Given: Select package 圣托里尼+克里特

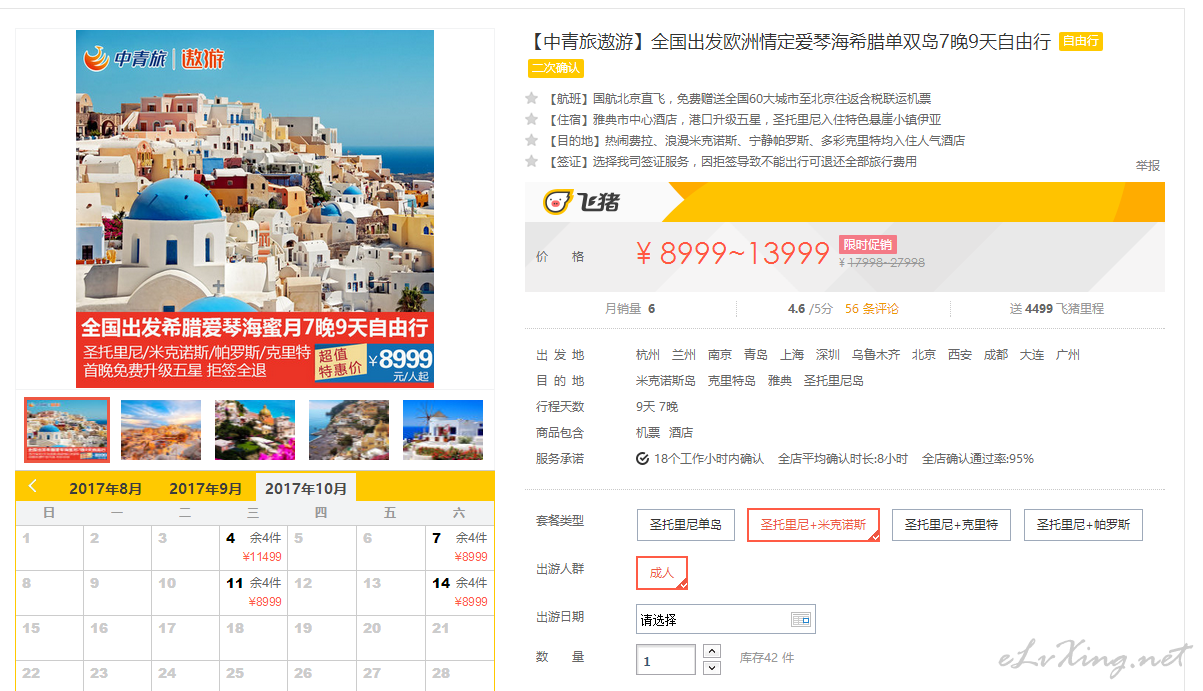Looking at the screenshot, I should pos(951,525).
